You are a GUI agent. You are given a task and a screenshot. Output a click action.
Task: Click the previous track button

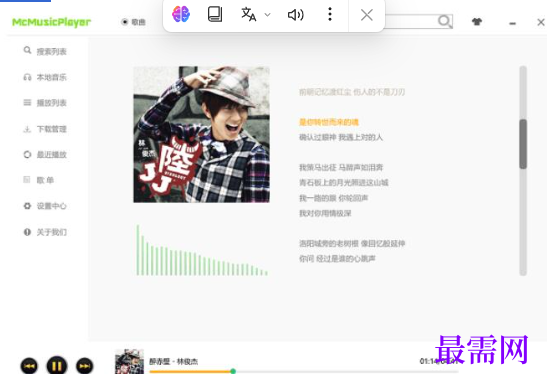click(29, 366)
